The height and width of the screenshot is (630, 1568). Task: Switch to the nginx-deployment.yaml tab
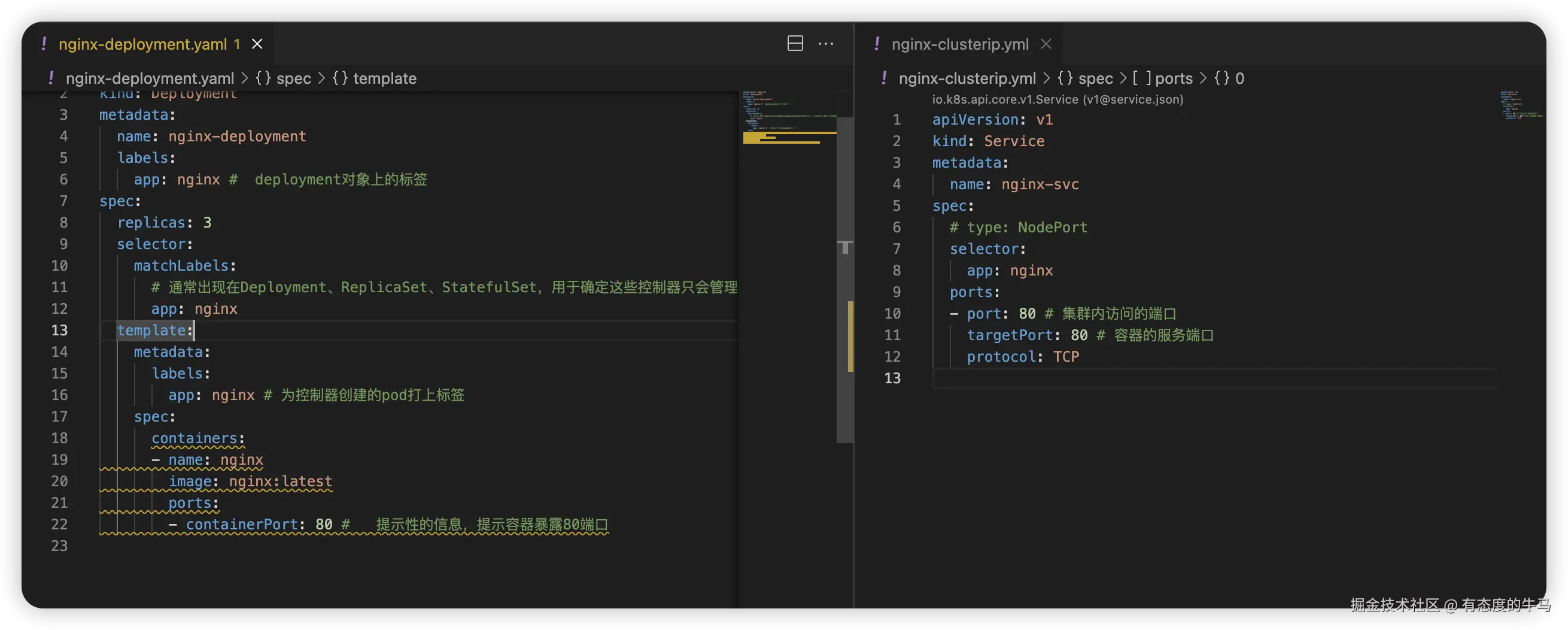click(142, 44)
